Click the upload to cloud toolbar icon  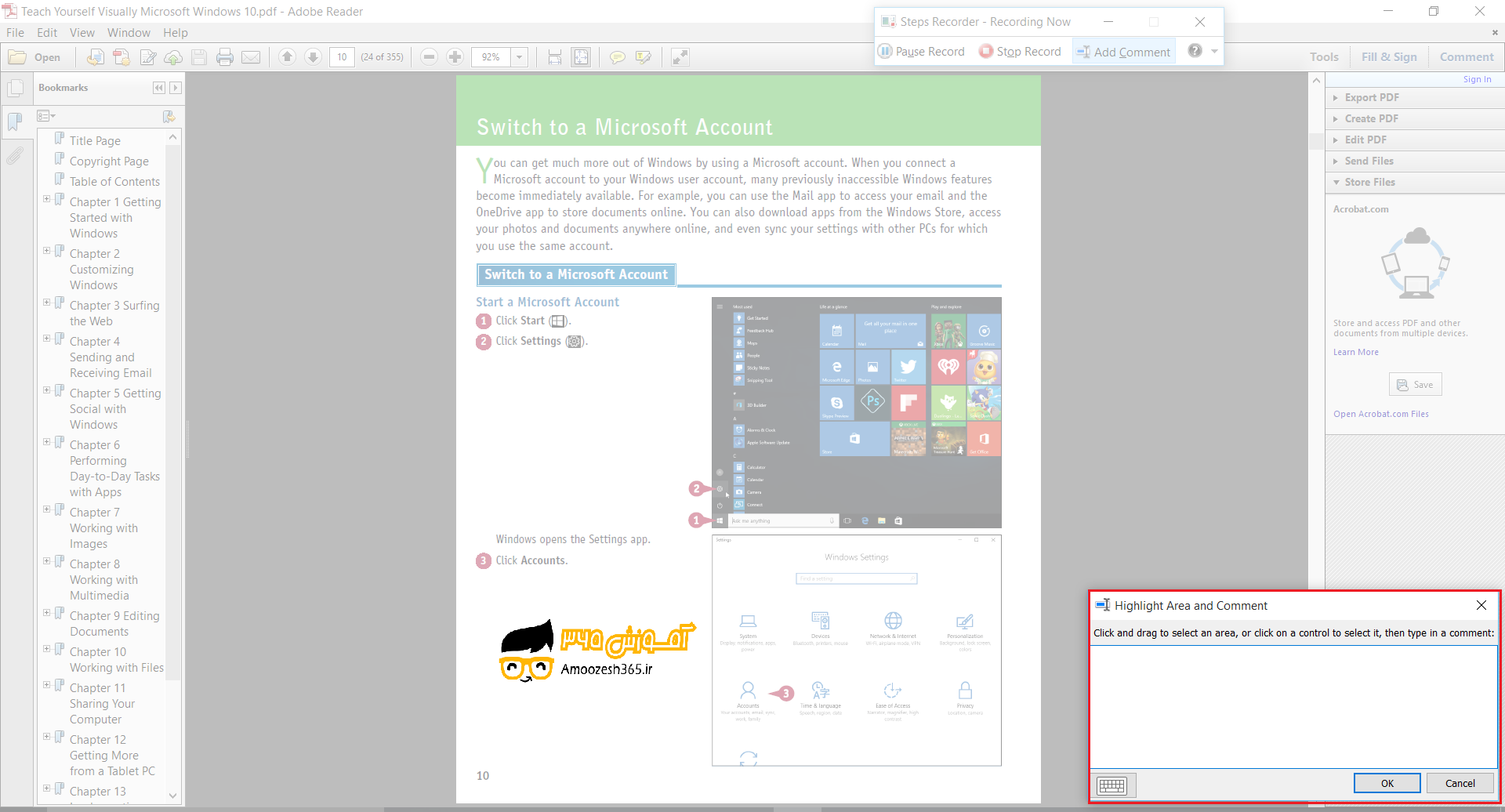pyautogui.click(x=173, y=57)
